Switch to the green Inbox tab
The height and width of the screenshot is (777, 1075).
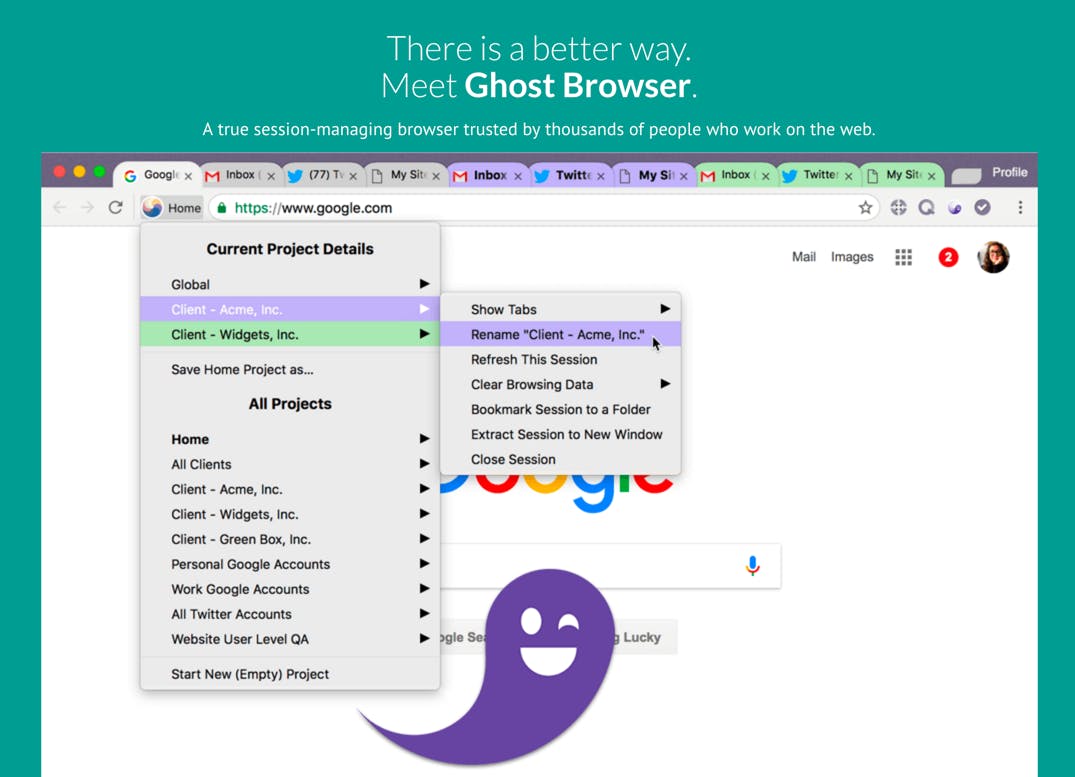click(735, 175)
